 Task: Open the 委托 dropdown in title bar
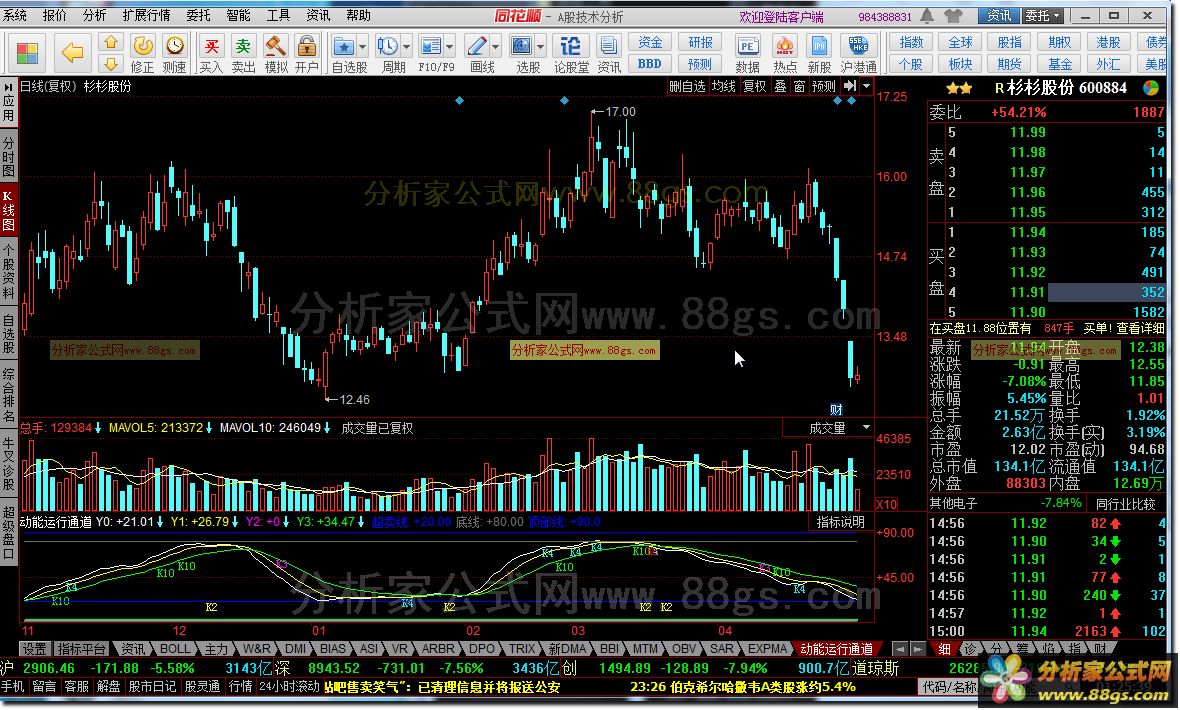tap(1043, 15)
